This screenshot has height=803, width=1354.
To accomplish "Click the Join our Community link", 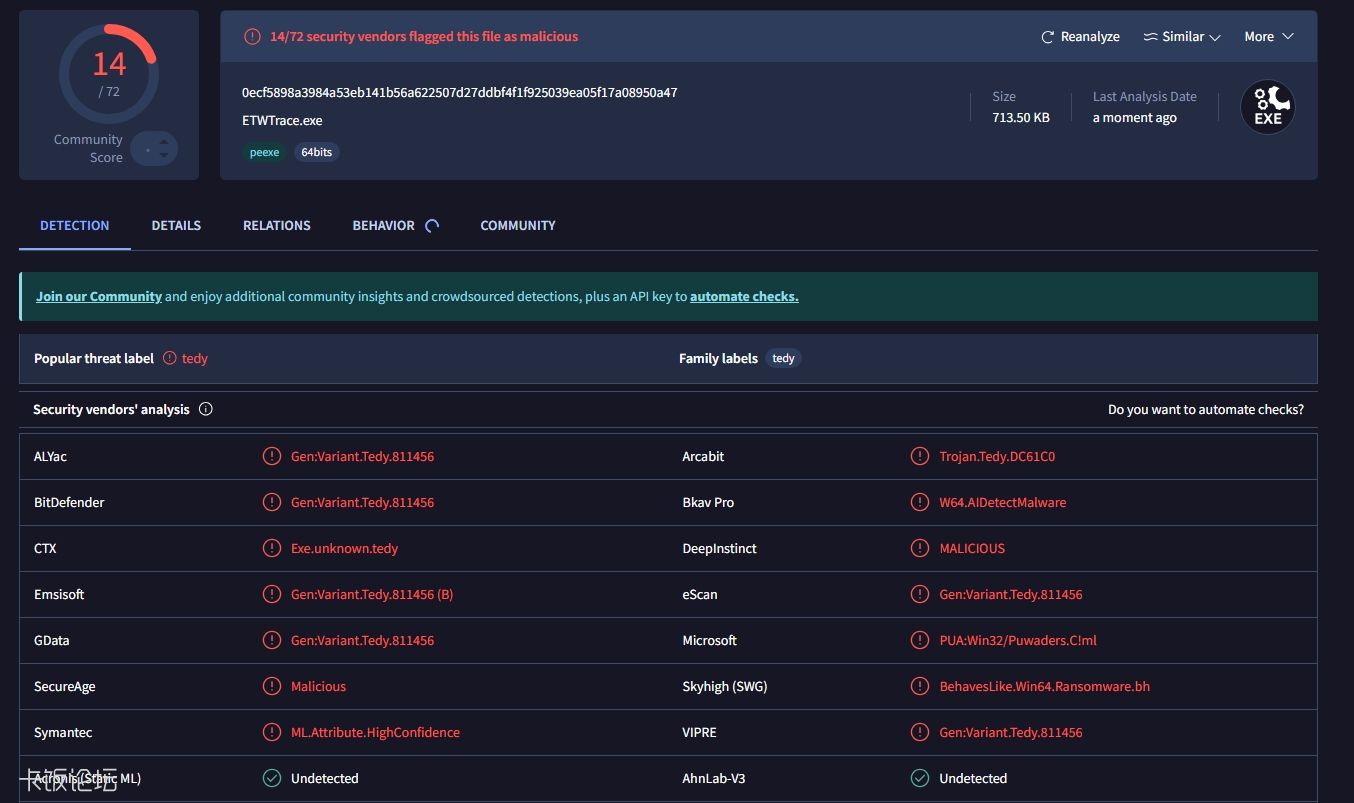I will point(98,296).
